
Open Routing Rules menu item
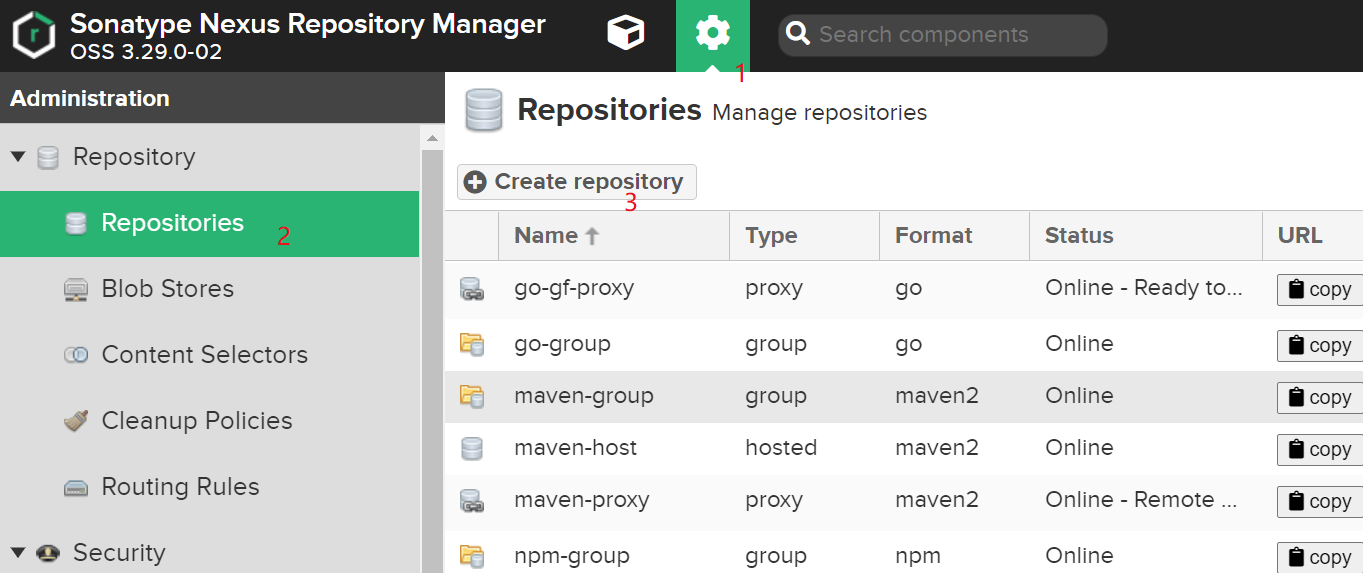point(180,487)
